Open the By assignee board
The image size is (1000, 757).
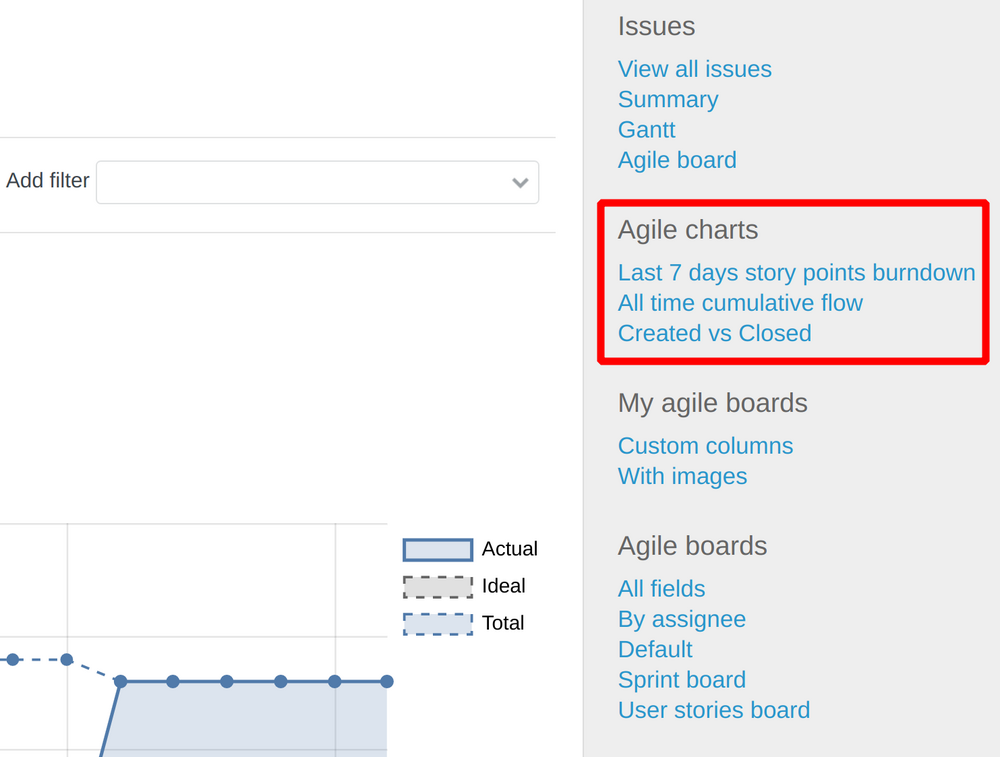coord(682,619)
